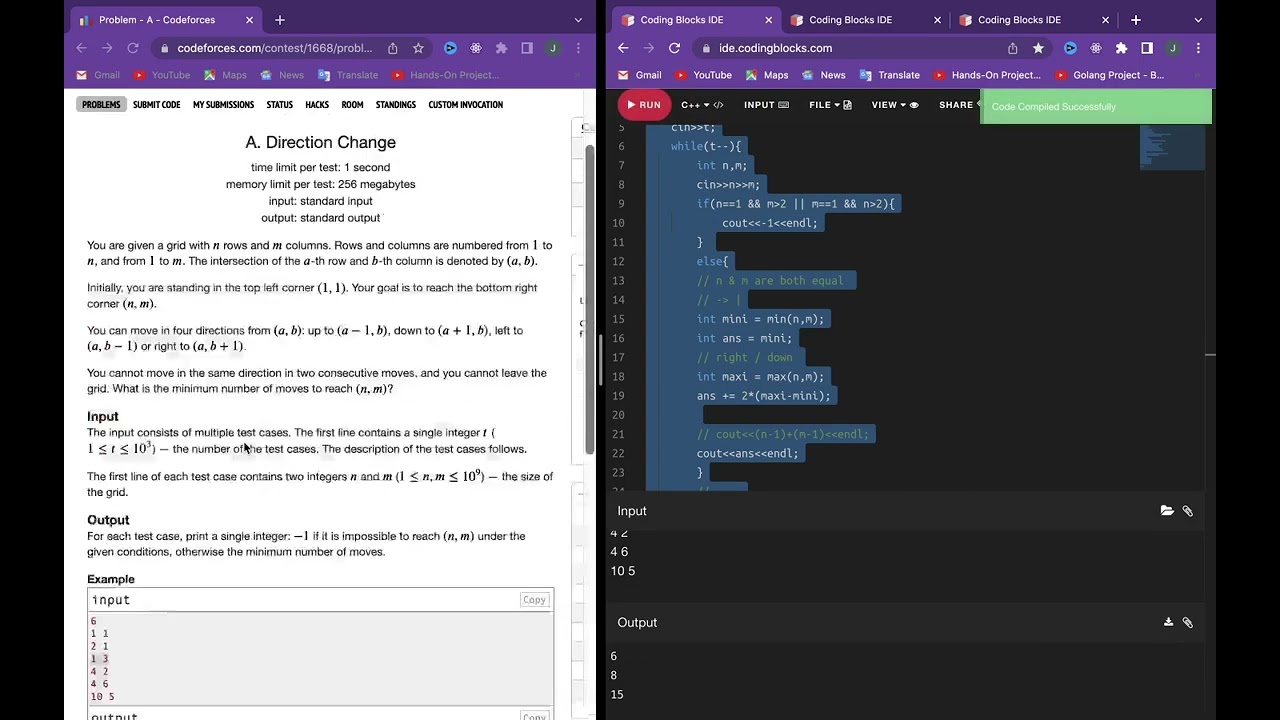1280x720 pixels.
Task: Click the folder upload icon in Input panel
Action: click(x=1167, y=511)
